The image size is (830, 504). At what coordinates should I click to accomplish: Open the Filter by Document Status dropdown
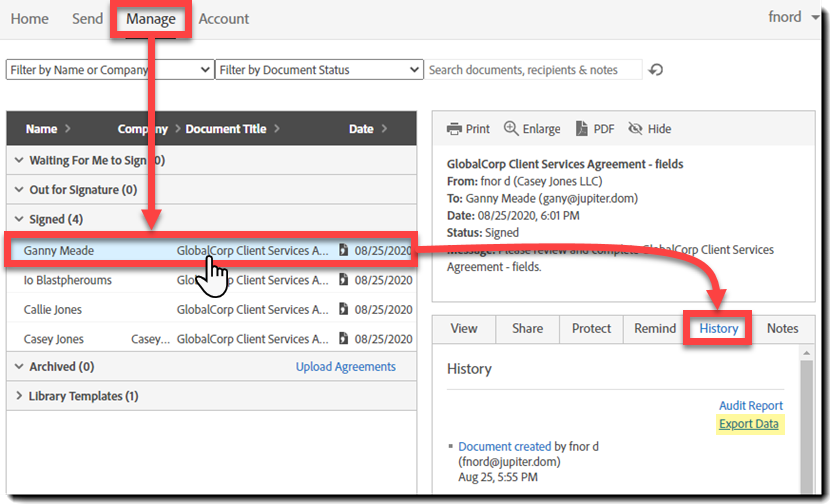[x=318, y=70]
